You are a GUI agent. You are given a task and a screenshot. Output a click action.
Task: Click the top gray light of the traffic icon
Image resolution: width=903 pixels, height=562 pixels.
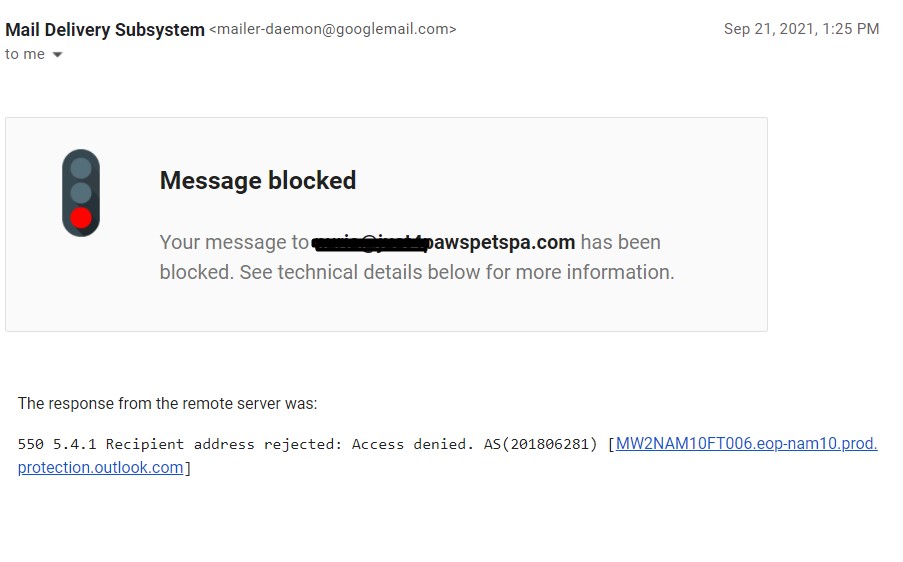[x=81, y=168]
